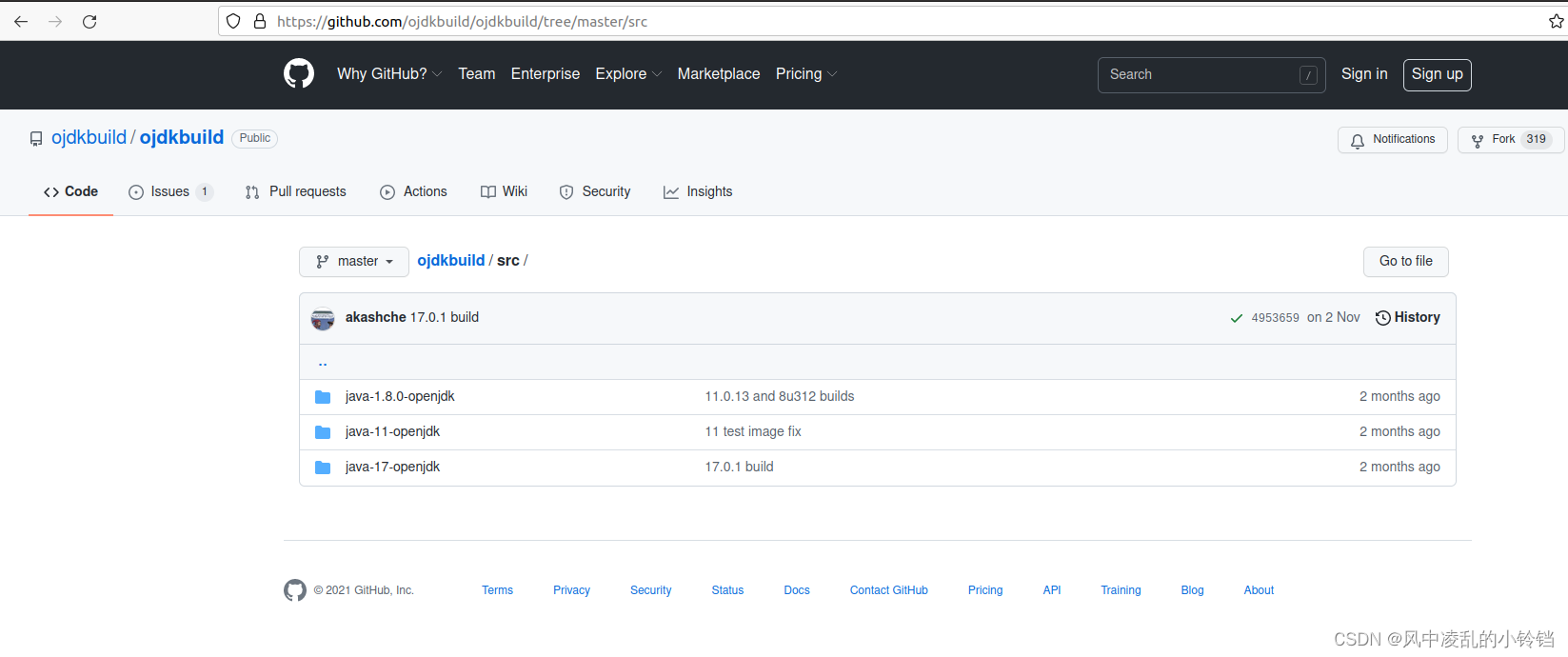Open GitHub home via the Octocat logo

(x=299, y=73)
